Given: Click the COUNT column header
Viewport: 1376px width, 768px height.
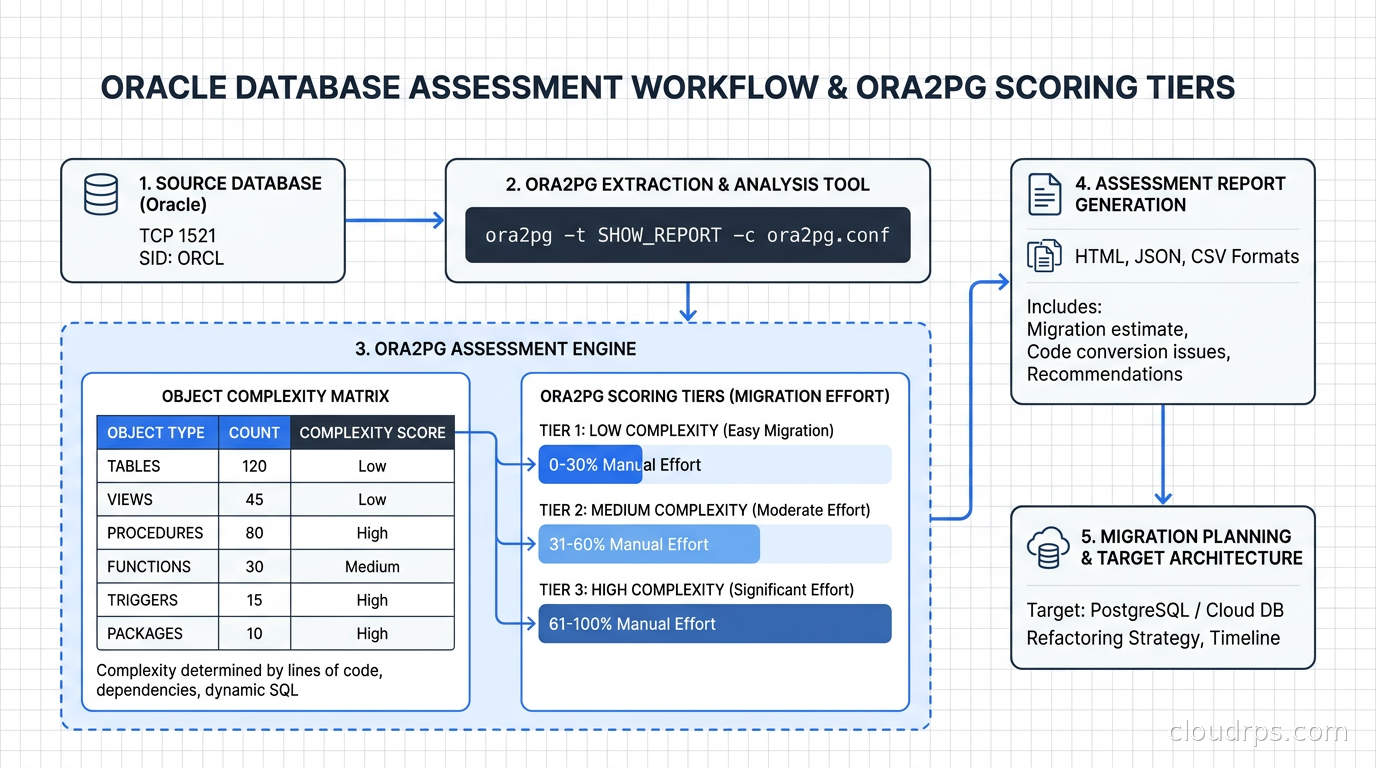Looking at the screenshot, I should click(254, 432).
